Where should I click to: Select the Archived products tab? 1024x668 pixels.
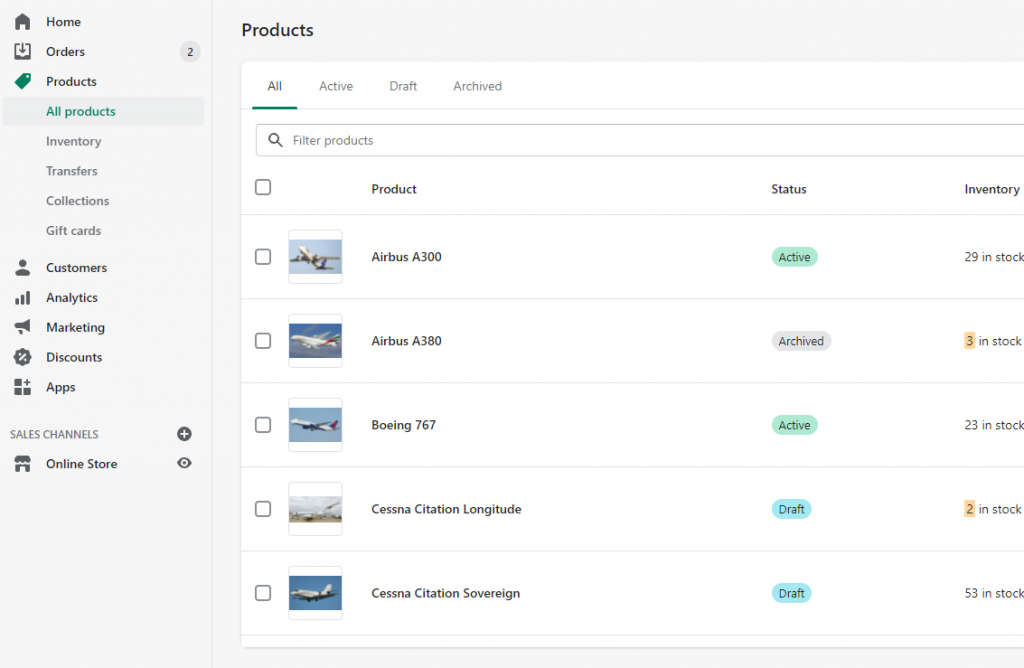(477, 86)
